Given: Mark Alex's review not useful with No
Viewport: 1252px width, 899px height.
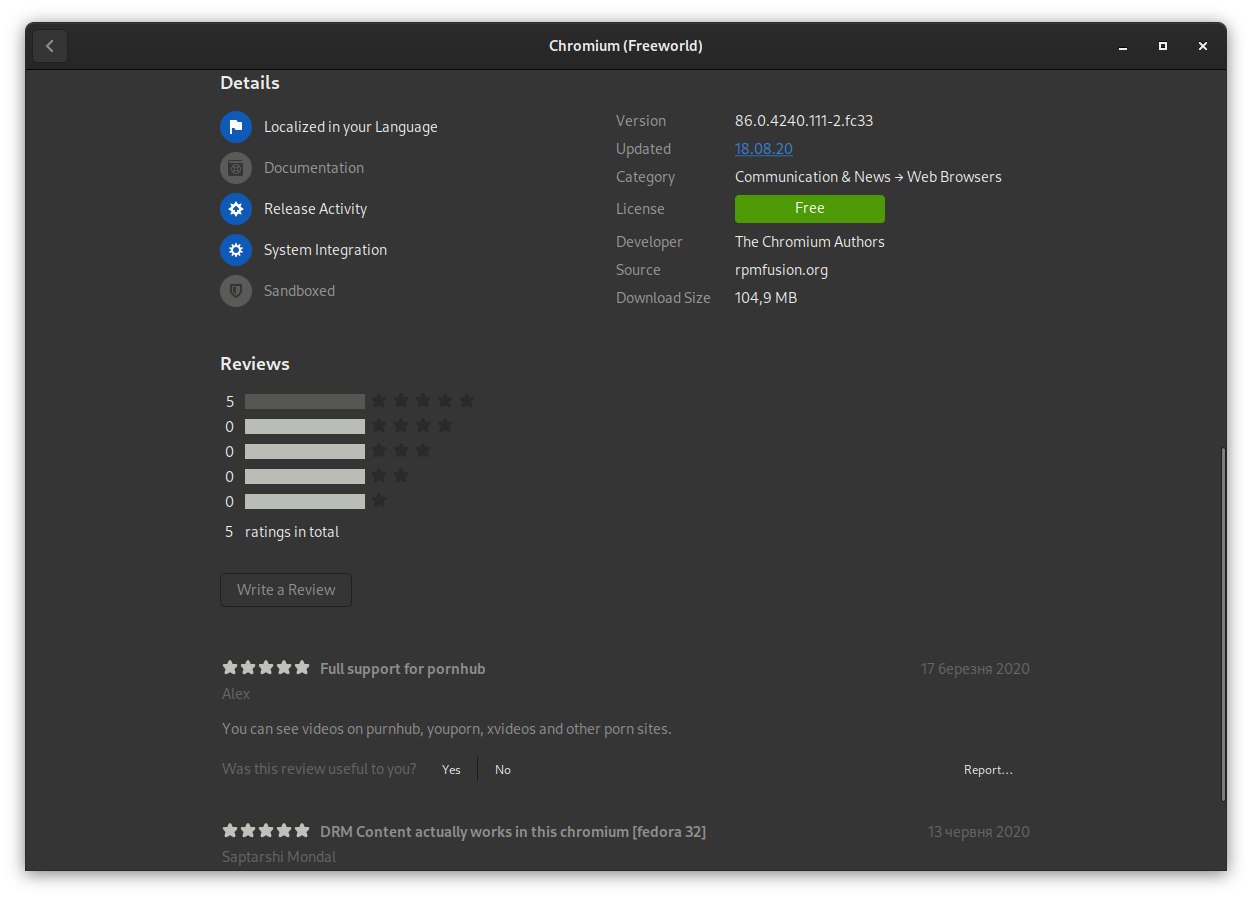Looking at the screenshot, I should click(503, 770).
